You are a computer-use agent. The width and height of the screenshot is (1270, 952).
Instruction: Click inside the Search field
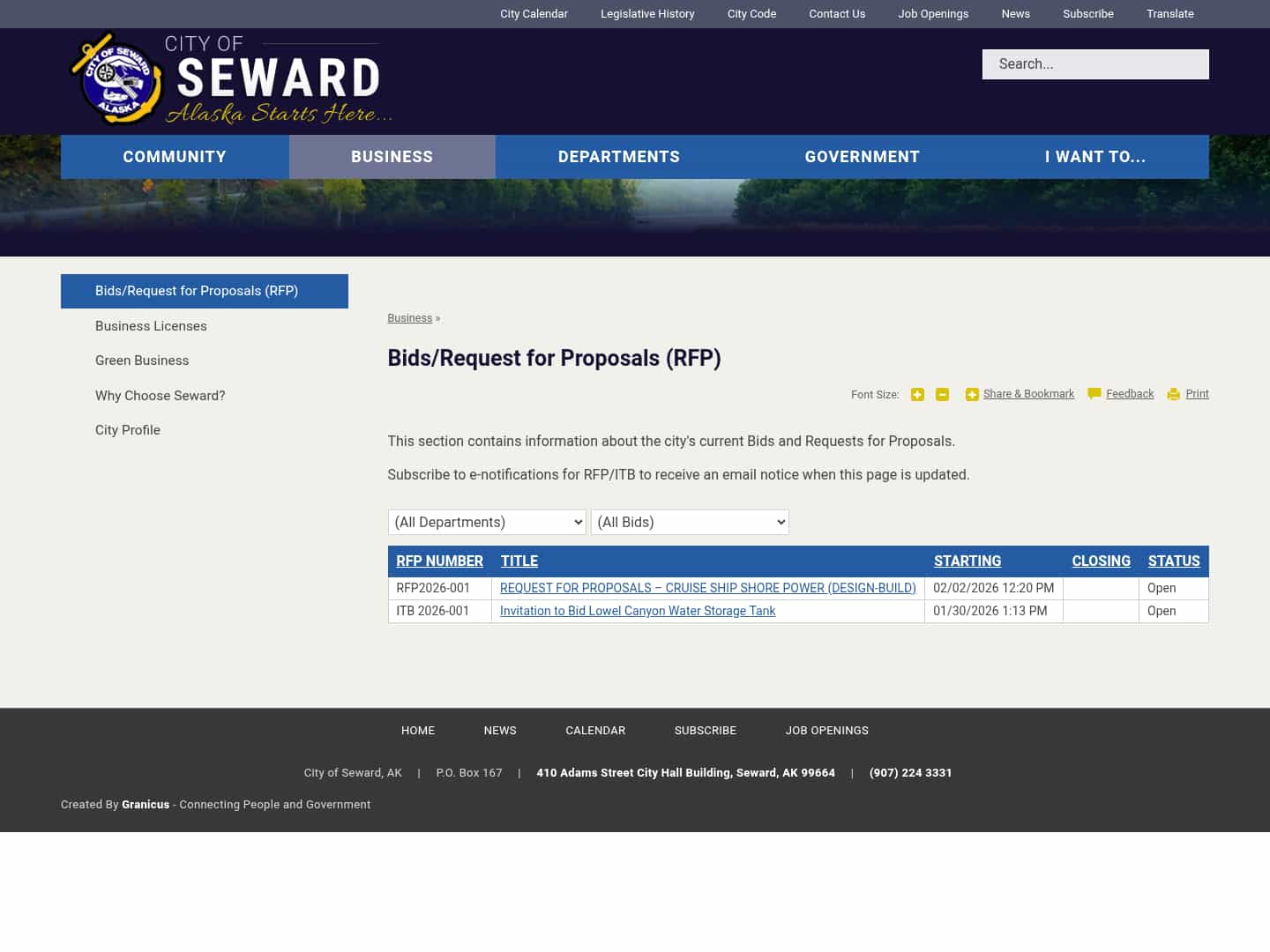pyautogui.click(x=1095, y=63)
